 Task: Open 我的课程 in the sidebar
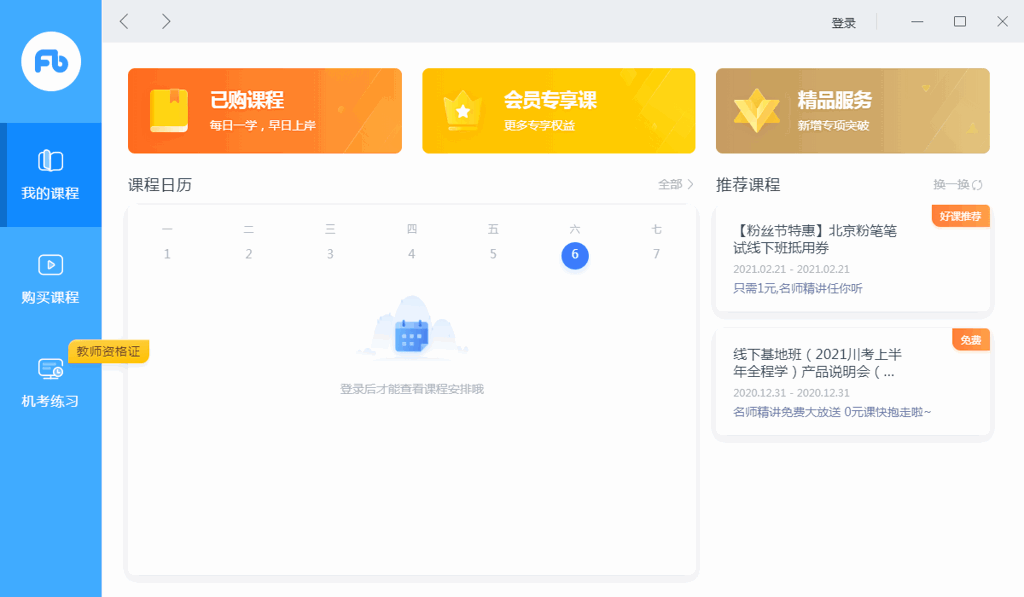[50, 175]
